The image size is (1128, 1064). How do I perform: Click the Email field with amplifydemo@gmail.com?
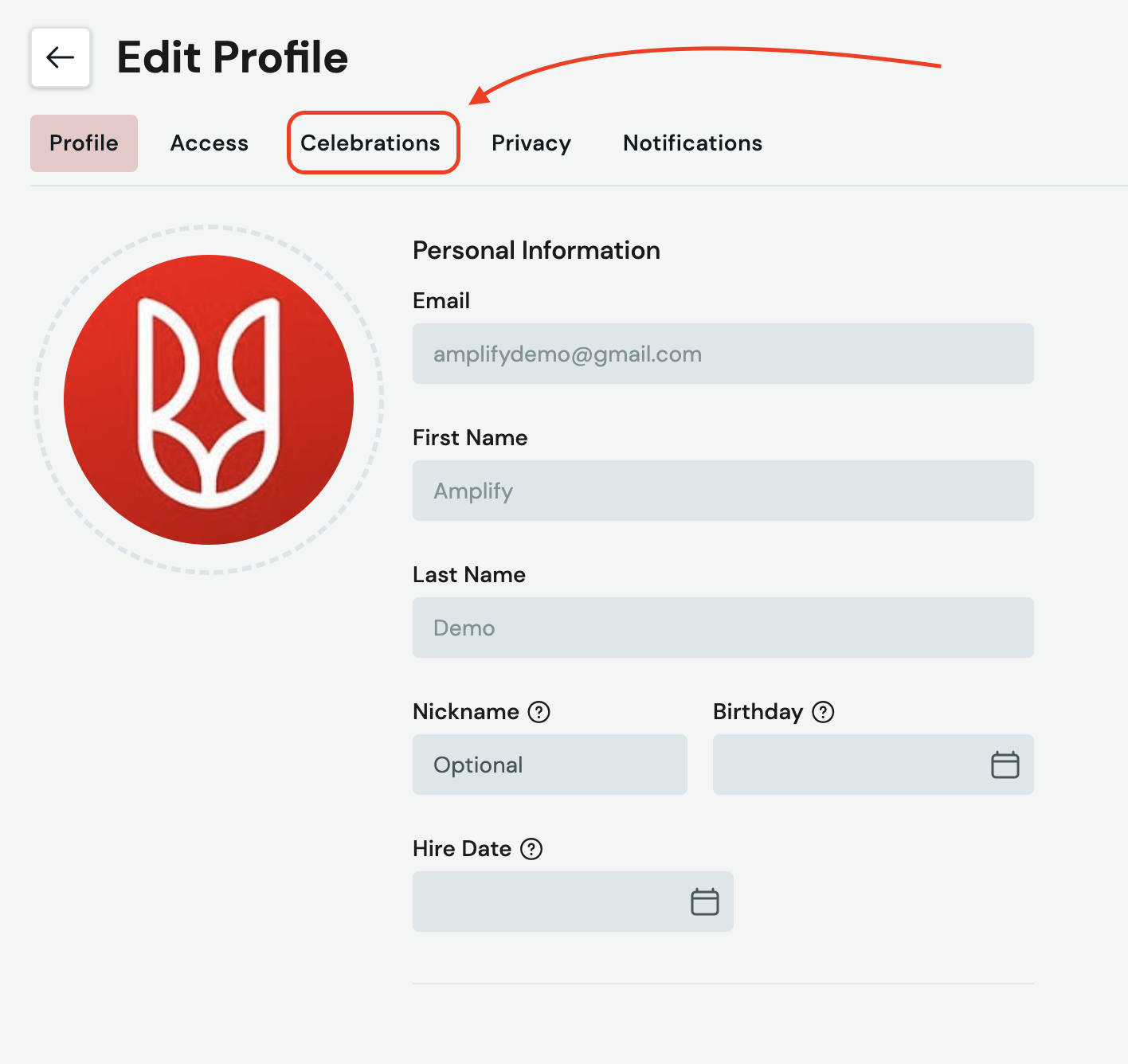tap(723, 354)
